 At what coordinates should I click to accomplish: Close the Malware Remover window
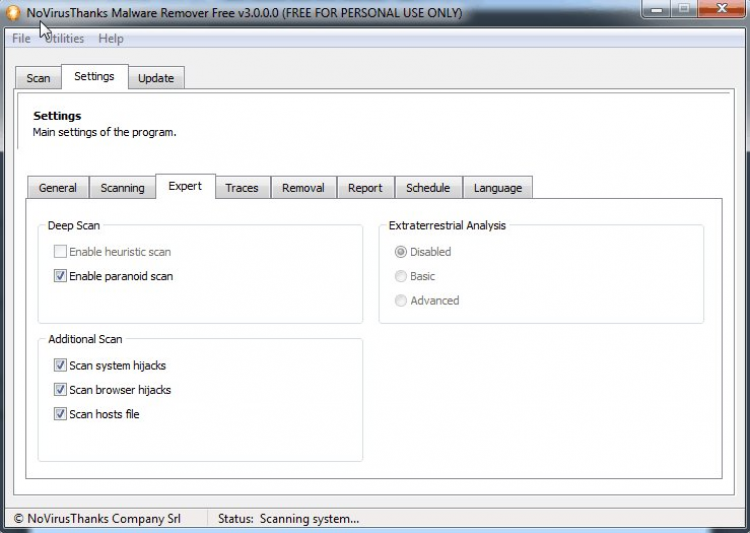click(x=721, y=9)
